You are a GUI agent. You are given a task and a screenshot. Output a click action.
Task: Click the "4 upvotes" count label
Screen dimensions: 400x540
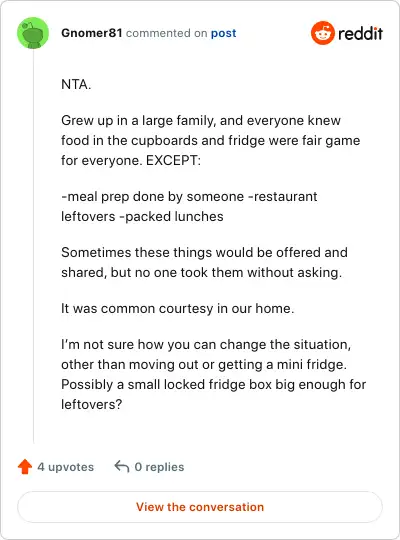coord(65,467)
